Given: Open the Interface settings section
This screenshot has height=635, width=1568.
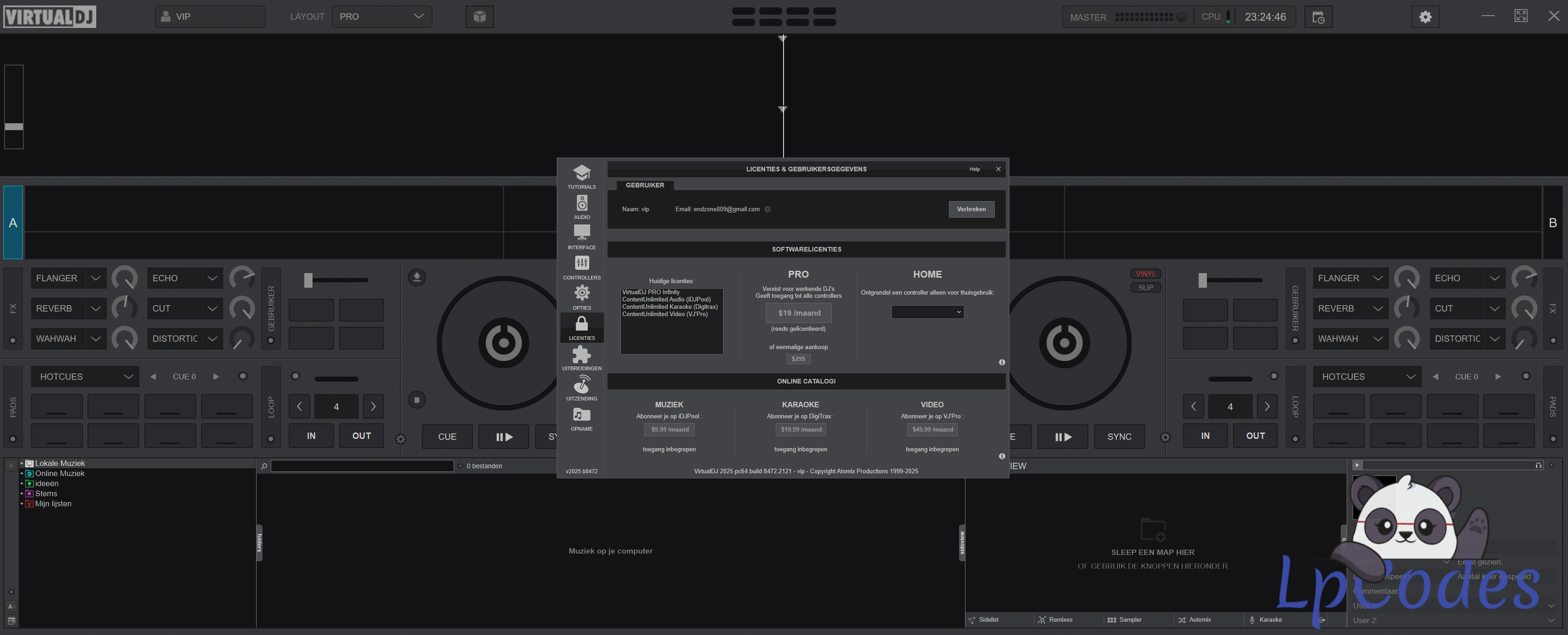Looking at the screenshot, I should pyautogui.click(x=581, y=236).
